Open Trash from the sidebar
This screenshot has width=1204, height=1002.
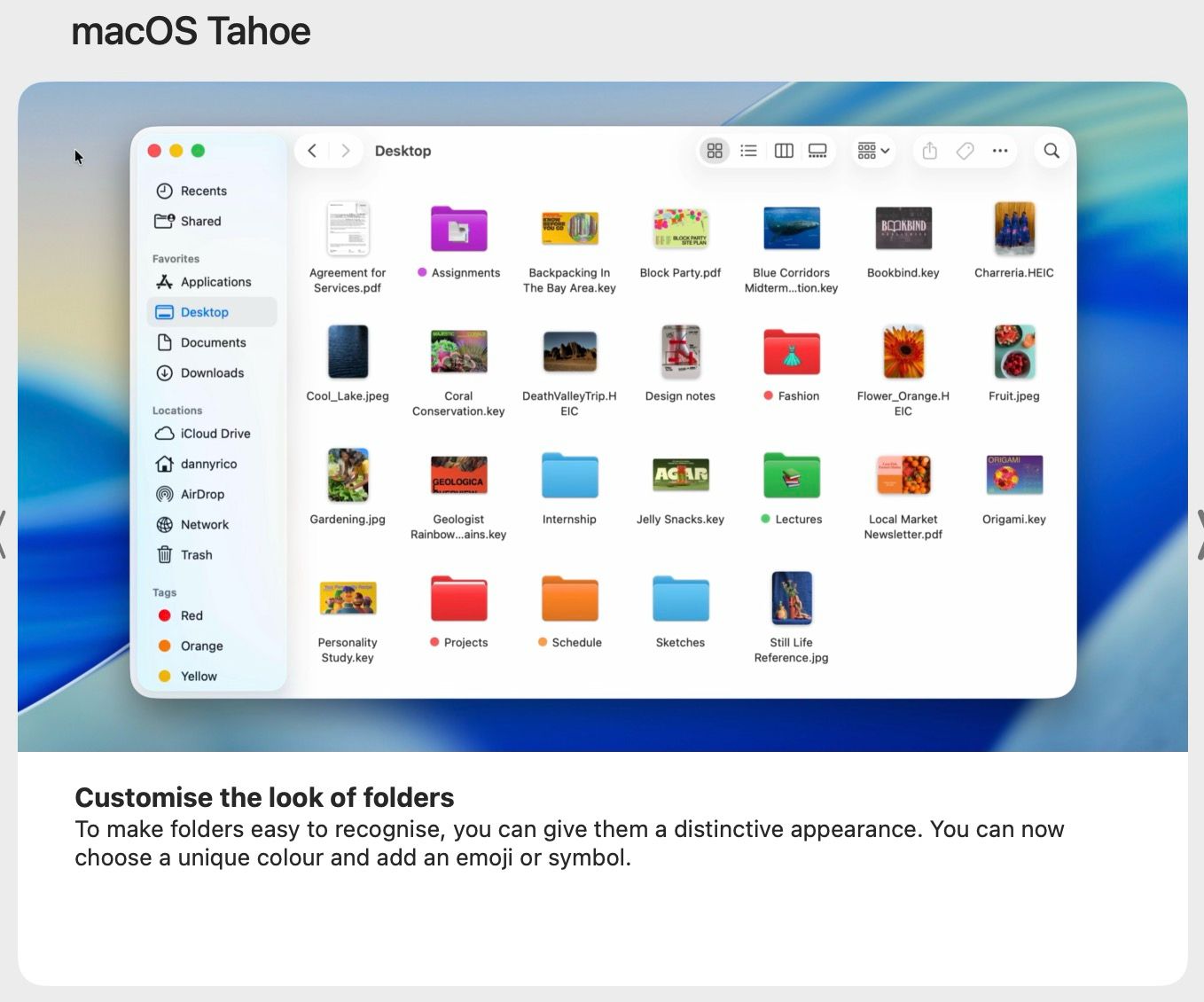coord(195,555)
